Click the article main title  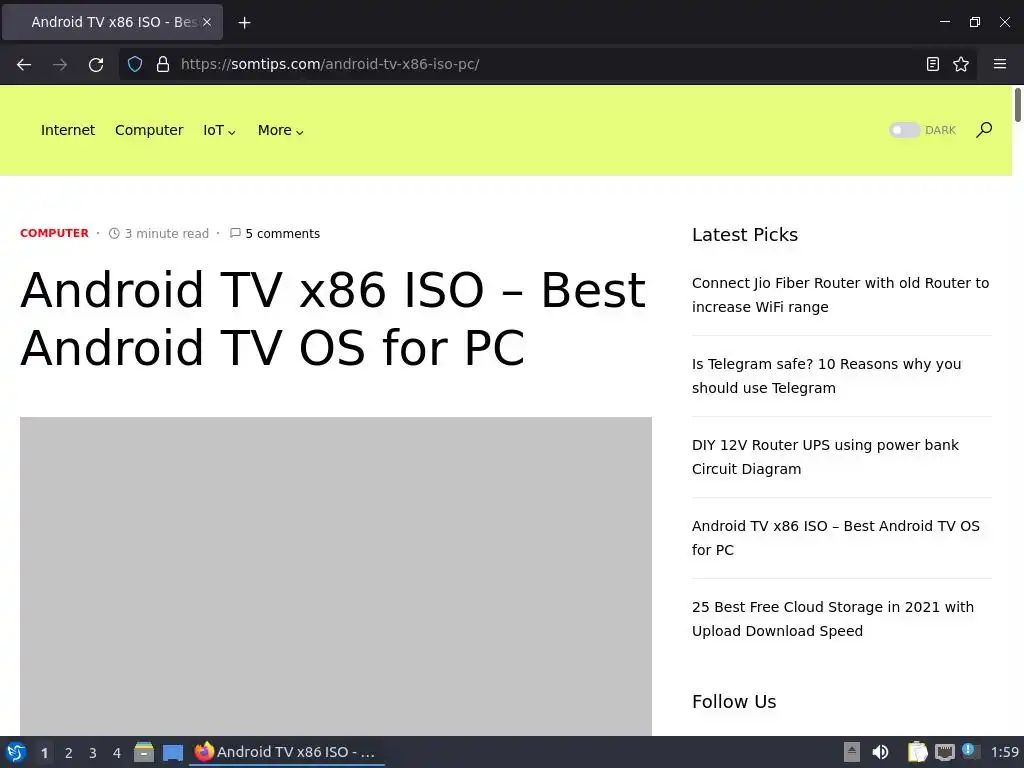333,319
